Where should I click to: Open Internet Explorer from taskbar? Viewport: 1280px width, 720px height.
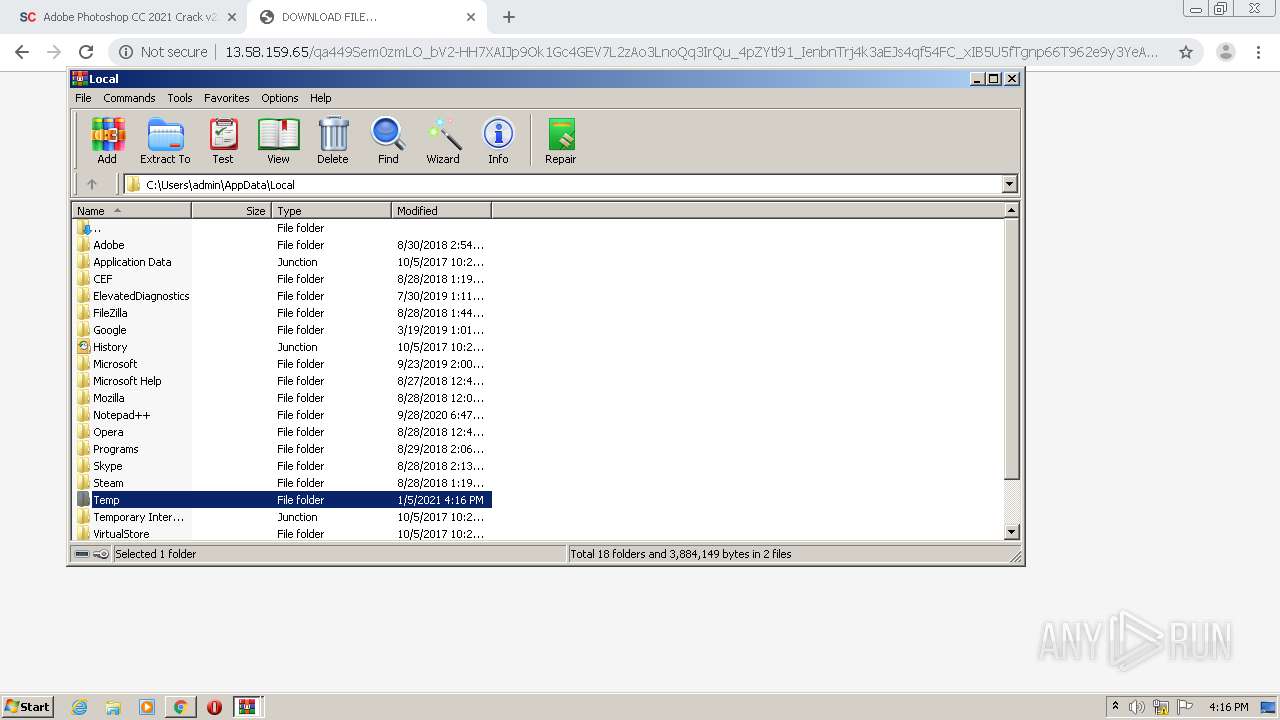79,707
